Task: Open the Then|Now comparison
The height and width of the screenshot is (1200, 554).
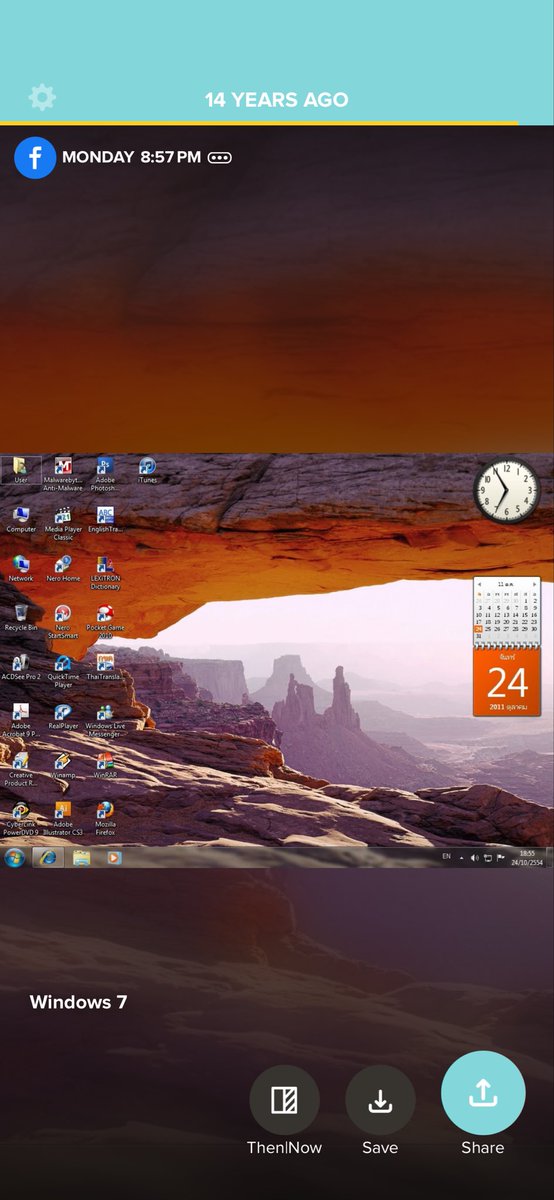Action: pos(284,1100)
